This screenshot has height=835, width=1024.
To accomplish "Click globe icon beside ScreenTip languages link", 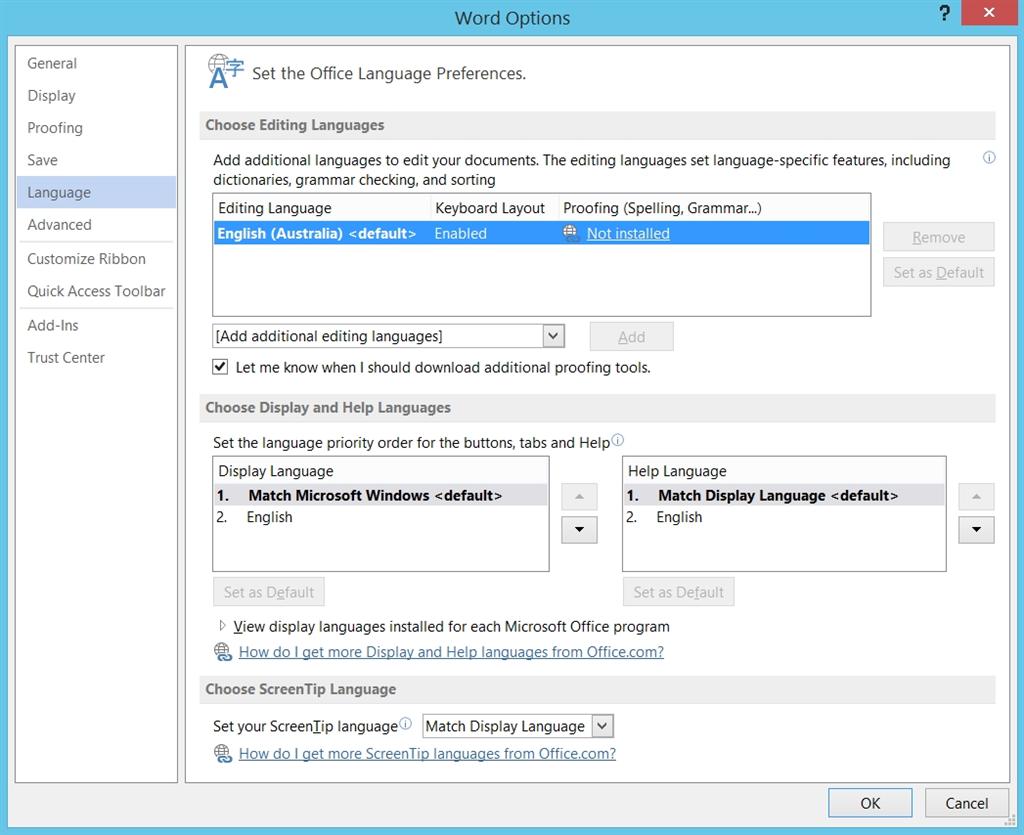I will 223,753.
